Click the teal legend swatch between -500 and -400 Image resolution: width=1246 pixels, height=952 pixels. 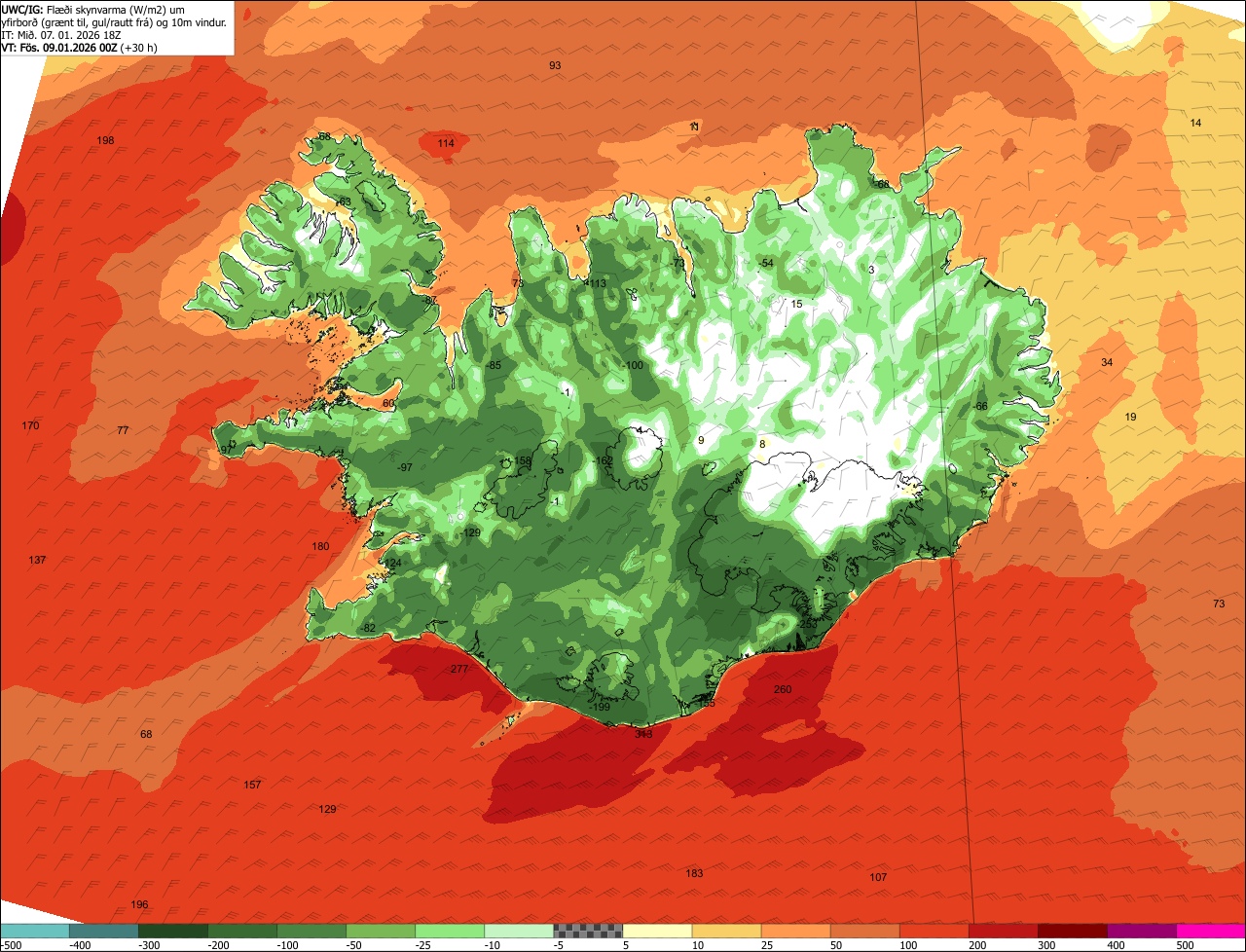[x=35, y=930]
